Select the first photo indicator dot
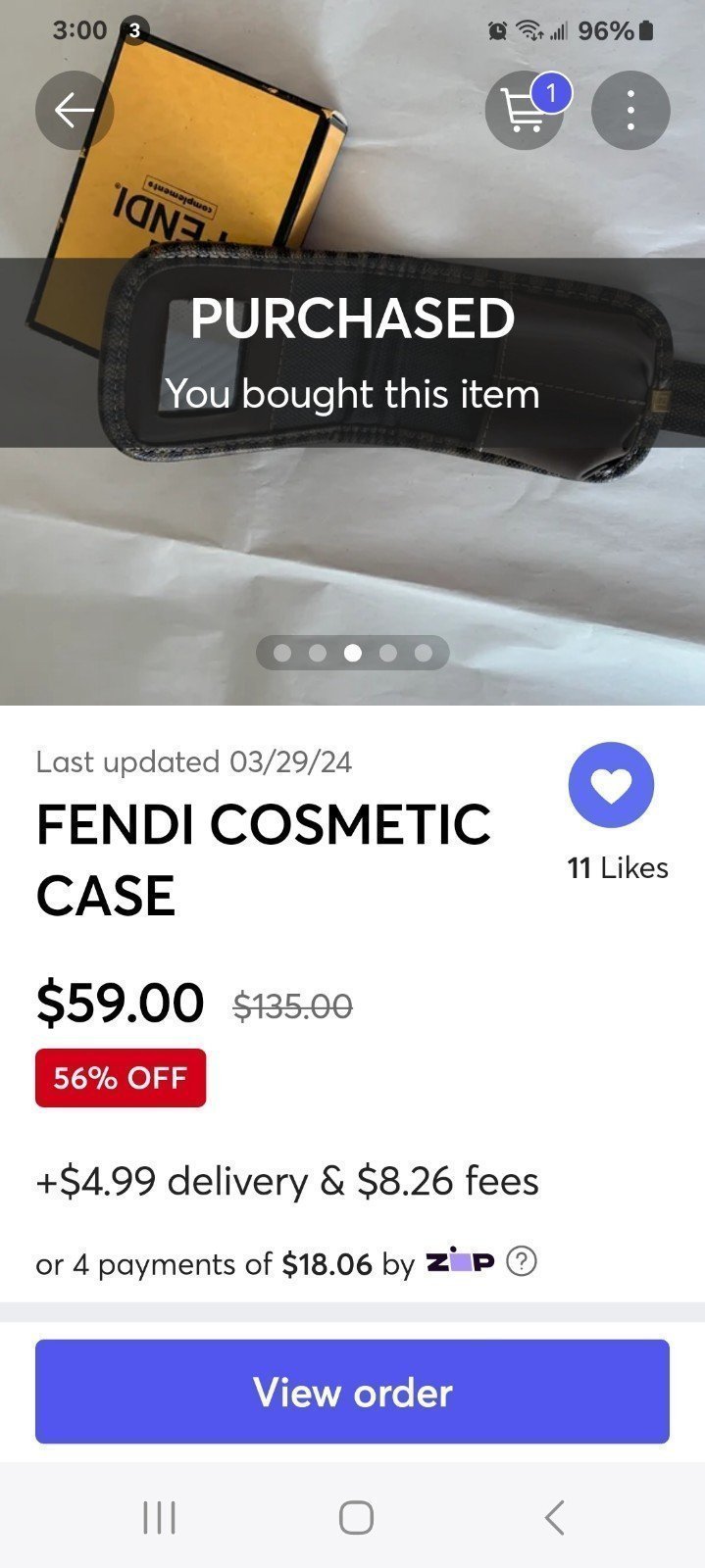The width and height of the screenshot is (705, 1568). 282,653
